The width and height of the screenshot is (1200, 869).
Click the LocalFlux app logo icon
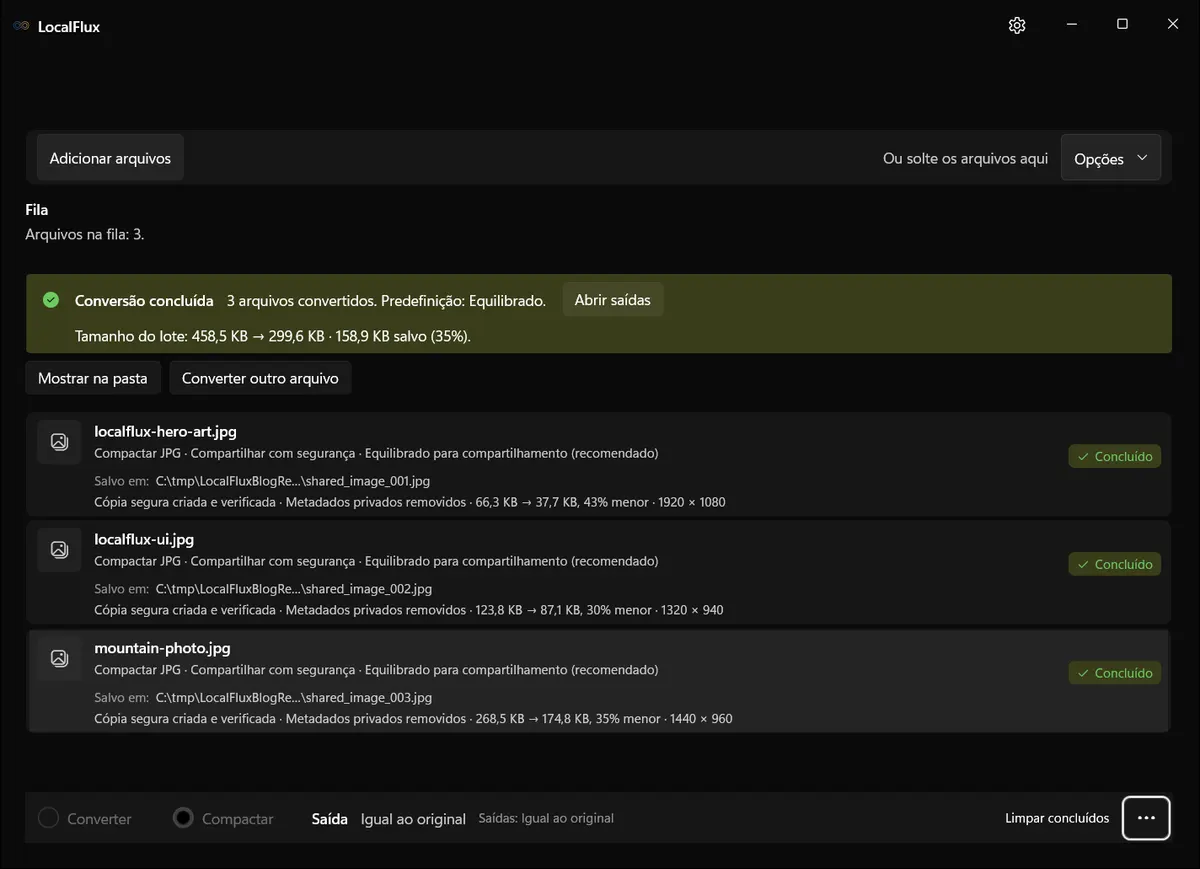tap(21, 26)
